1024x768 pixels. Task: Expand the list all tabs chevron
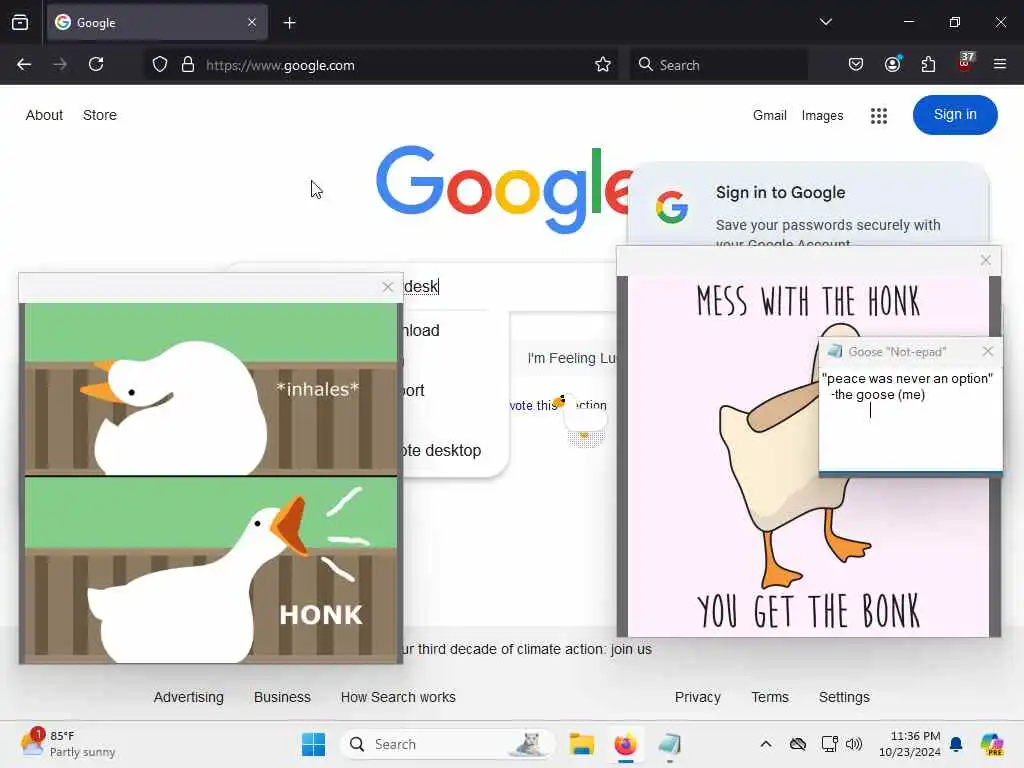tap(825, 22)
